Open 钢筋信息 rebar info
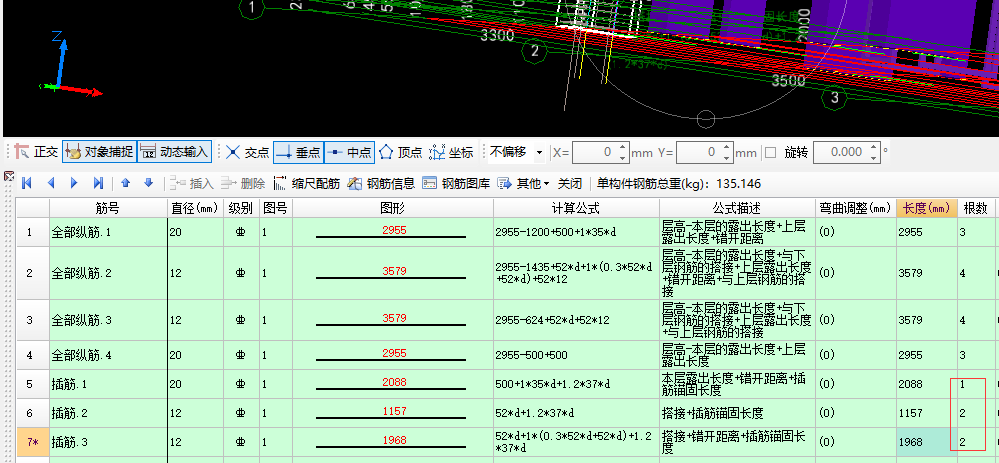Viewport: 999px width, 463px height. point(381,184)
